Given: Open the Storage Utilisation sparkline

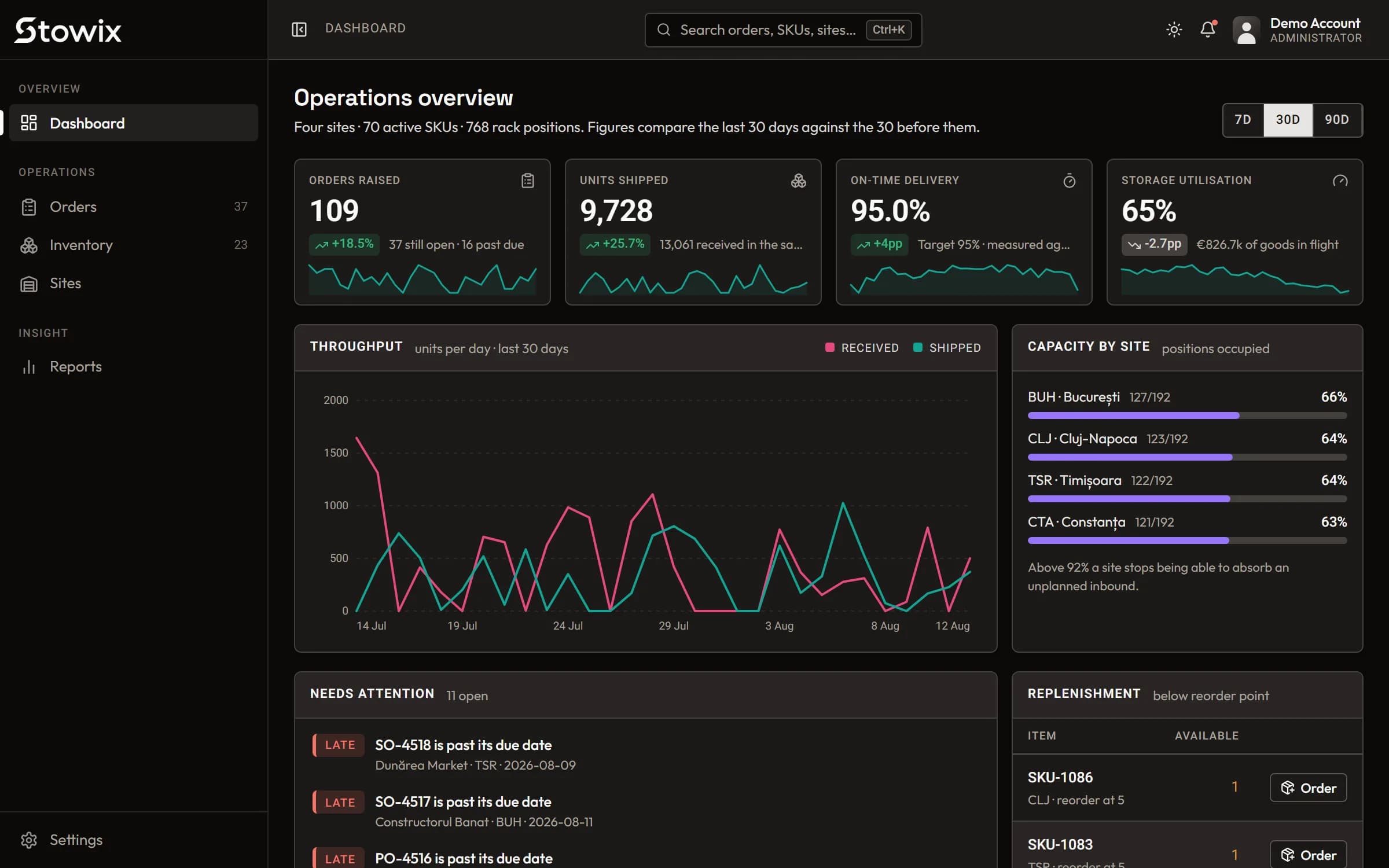Looking at the screenshot, I should coord(1235,279).
